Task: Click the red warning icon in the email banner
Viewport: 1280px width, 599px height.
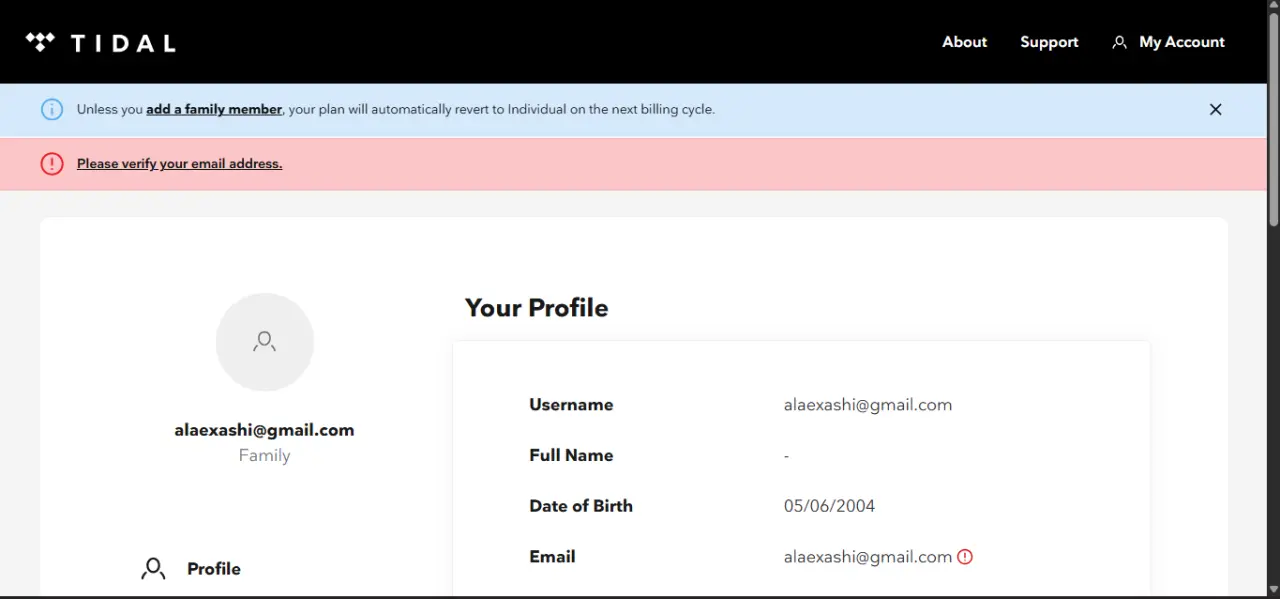Action: click(52, 163)
